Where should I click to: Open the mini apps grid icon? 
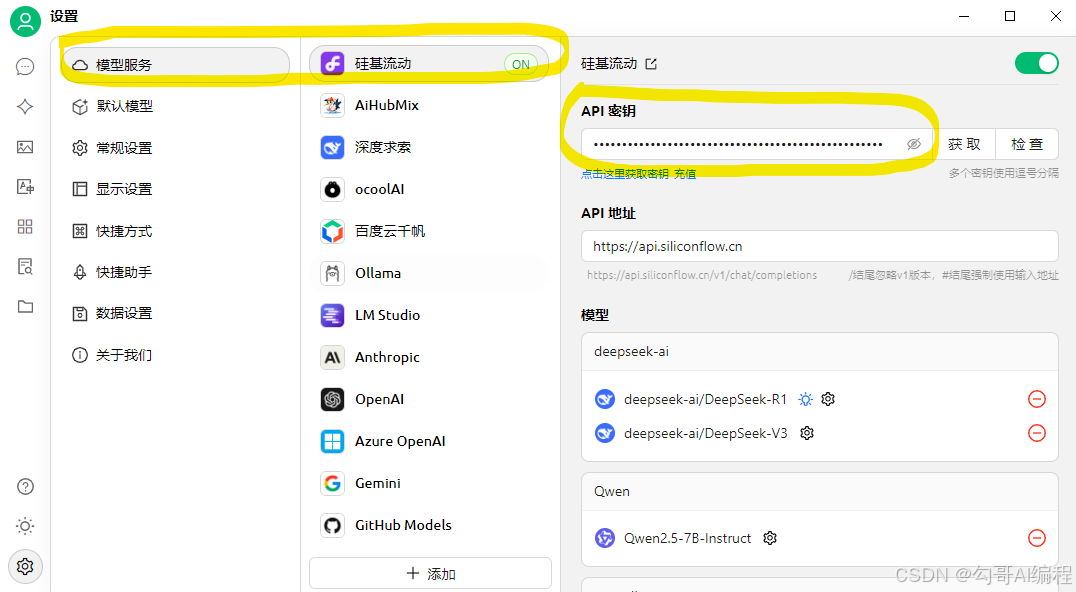tap(25, 226)
